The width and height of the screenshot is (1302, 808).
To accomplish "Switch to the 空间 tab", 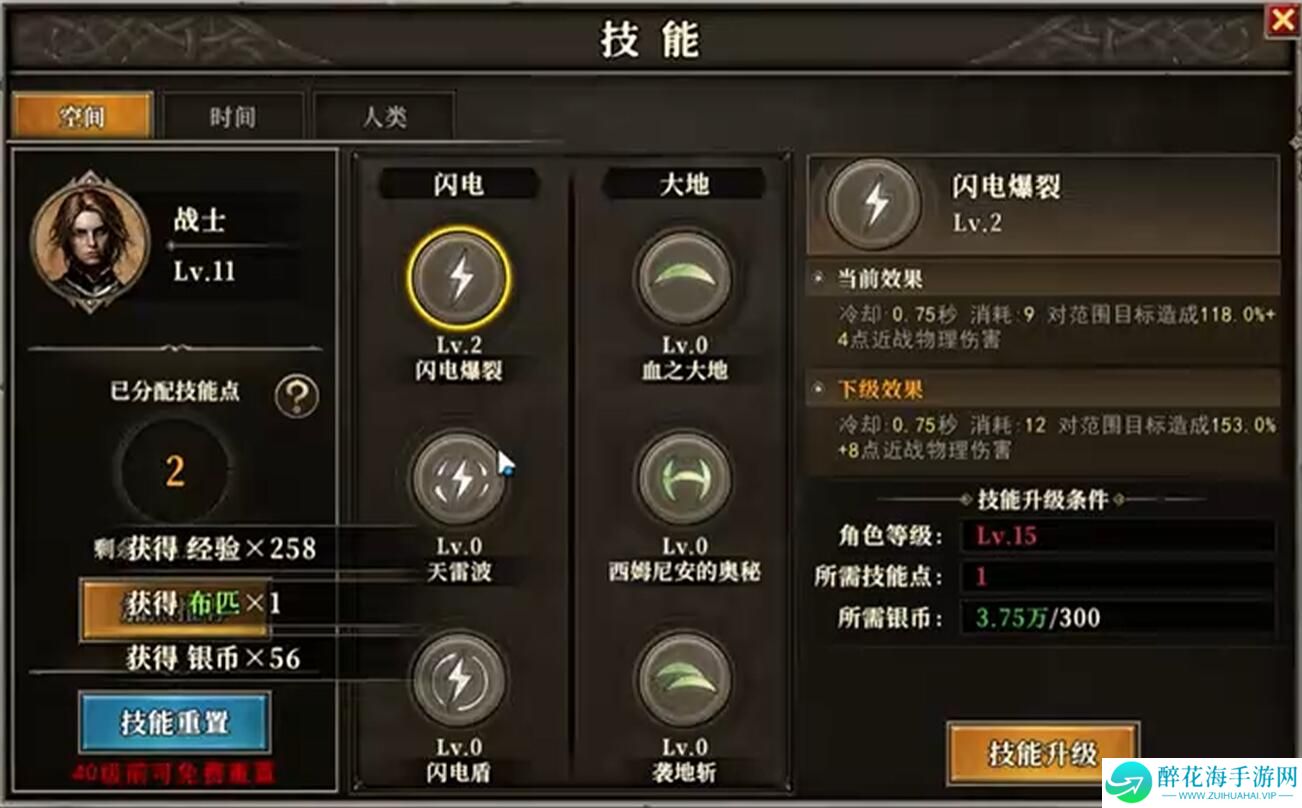I will 82,116.
